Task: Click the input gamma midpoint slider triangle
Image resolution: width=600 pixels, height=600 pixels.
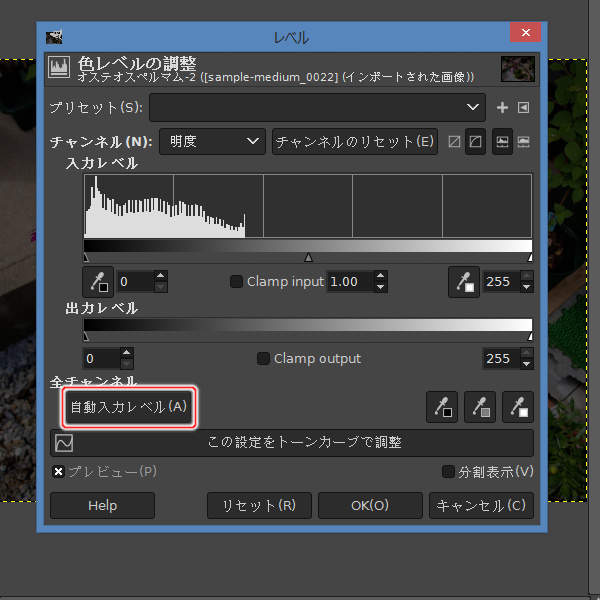Action: (308, 258)
